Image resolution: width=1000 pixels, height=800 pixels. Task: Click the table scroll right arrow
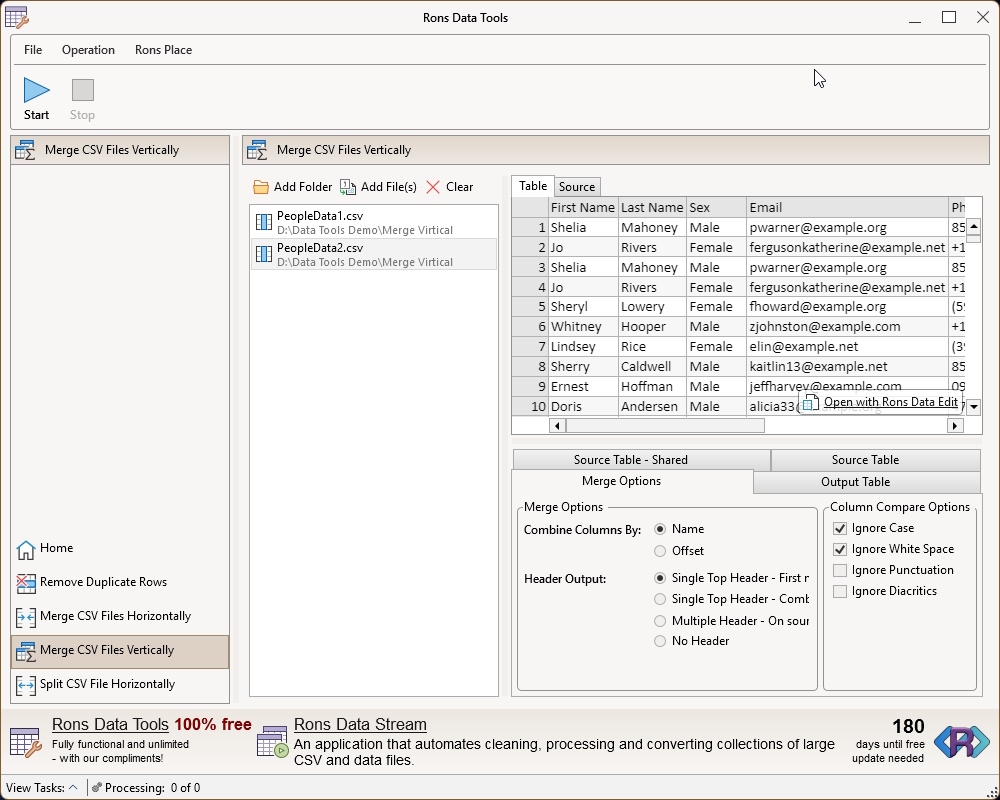click(x=955, y=426)
